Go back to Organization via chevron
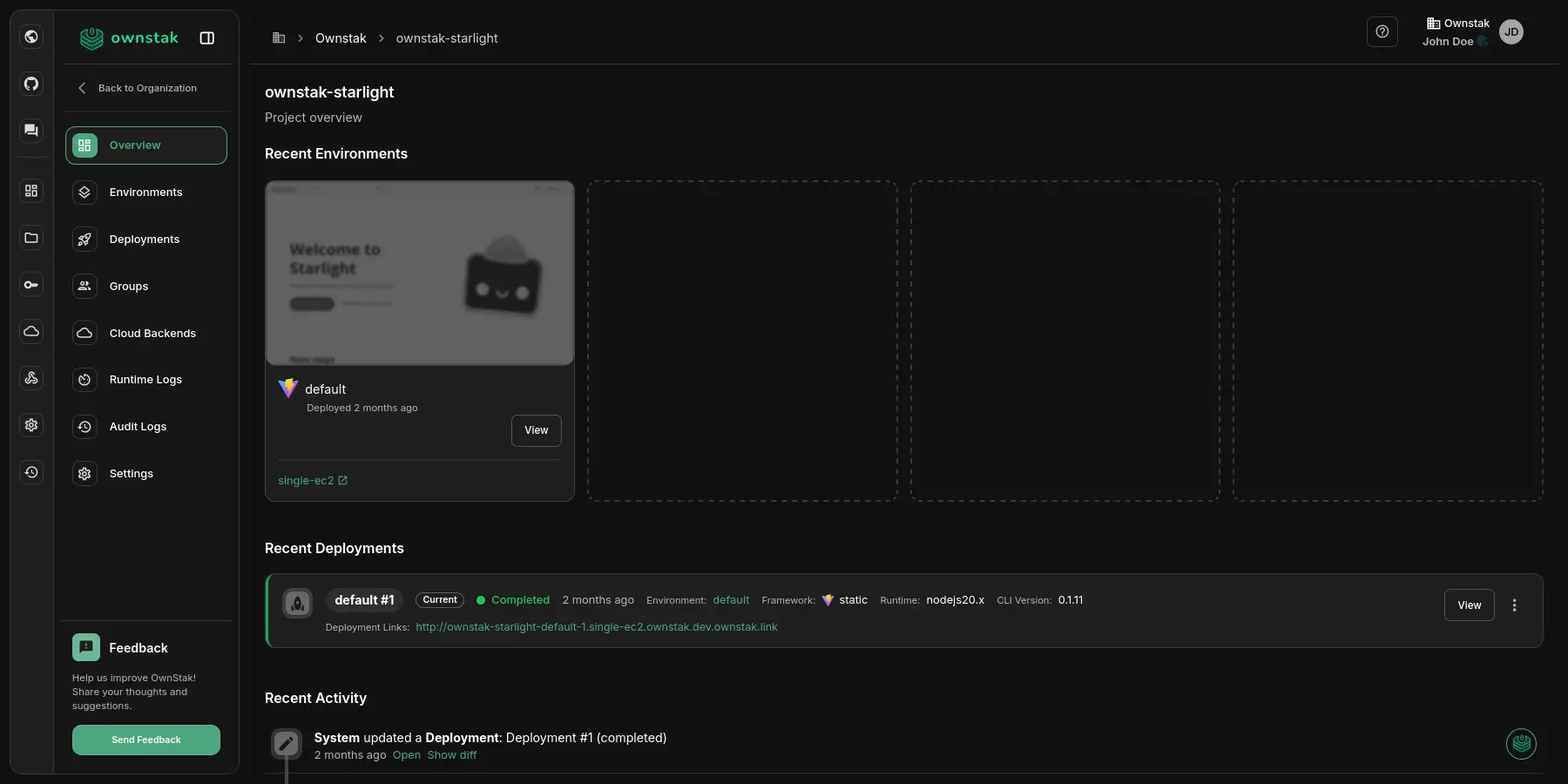This screenshot has width=1568, height=784. tap(82, 88)
